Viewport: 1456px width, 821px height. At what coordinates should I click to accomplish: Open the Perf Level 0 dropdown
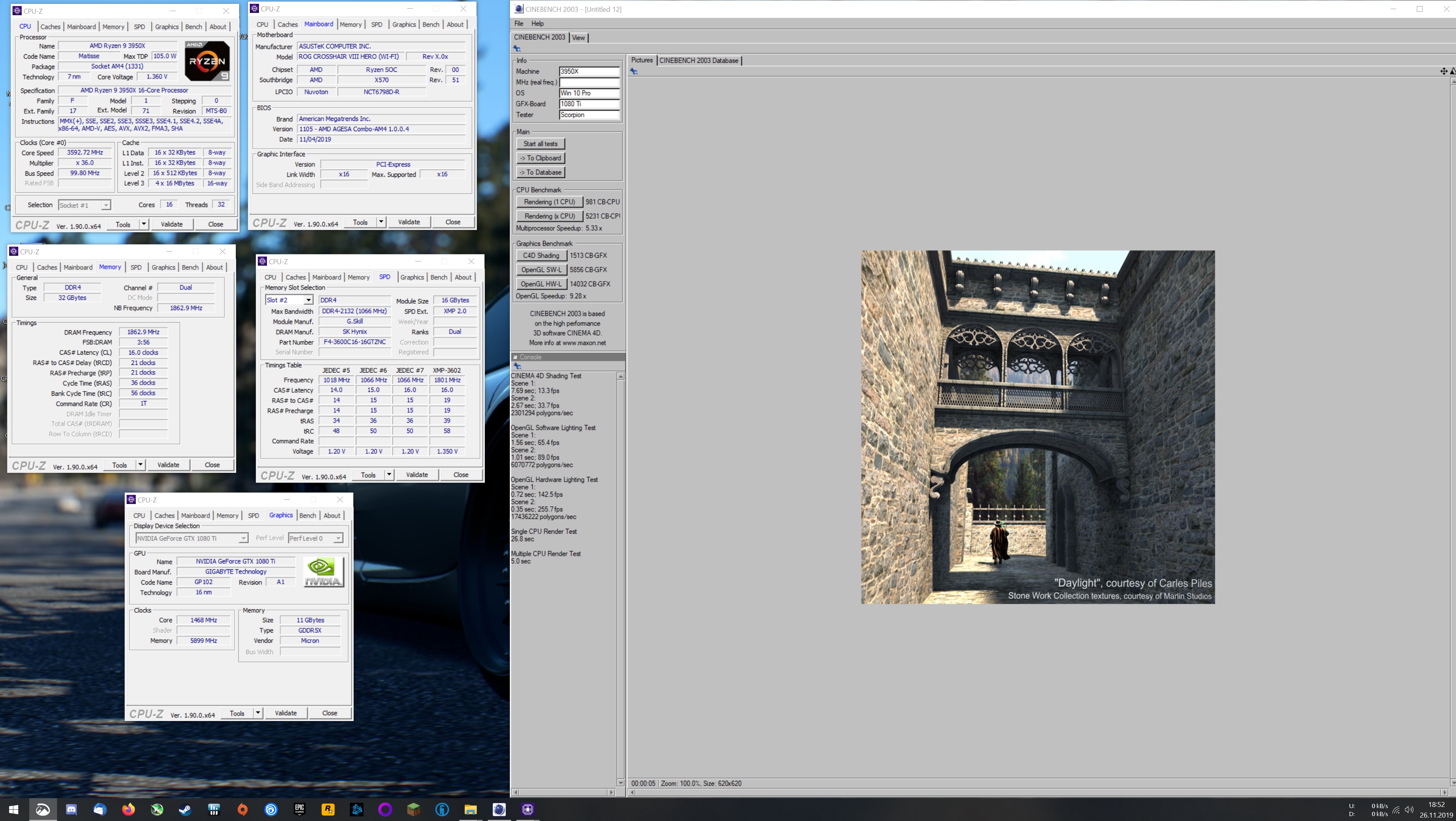pos(315,538)
